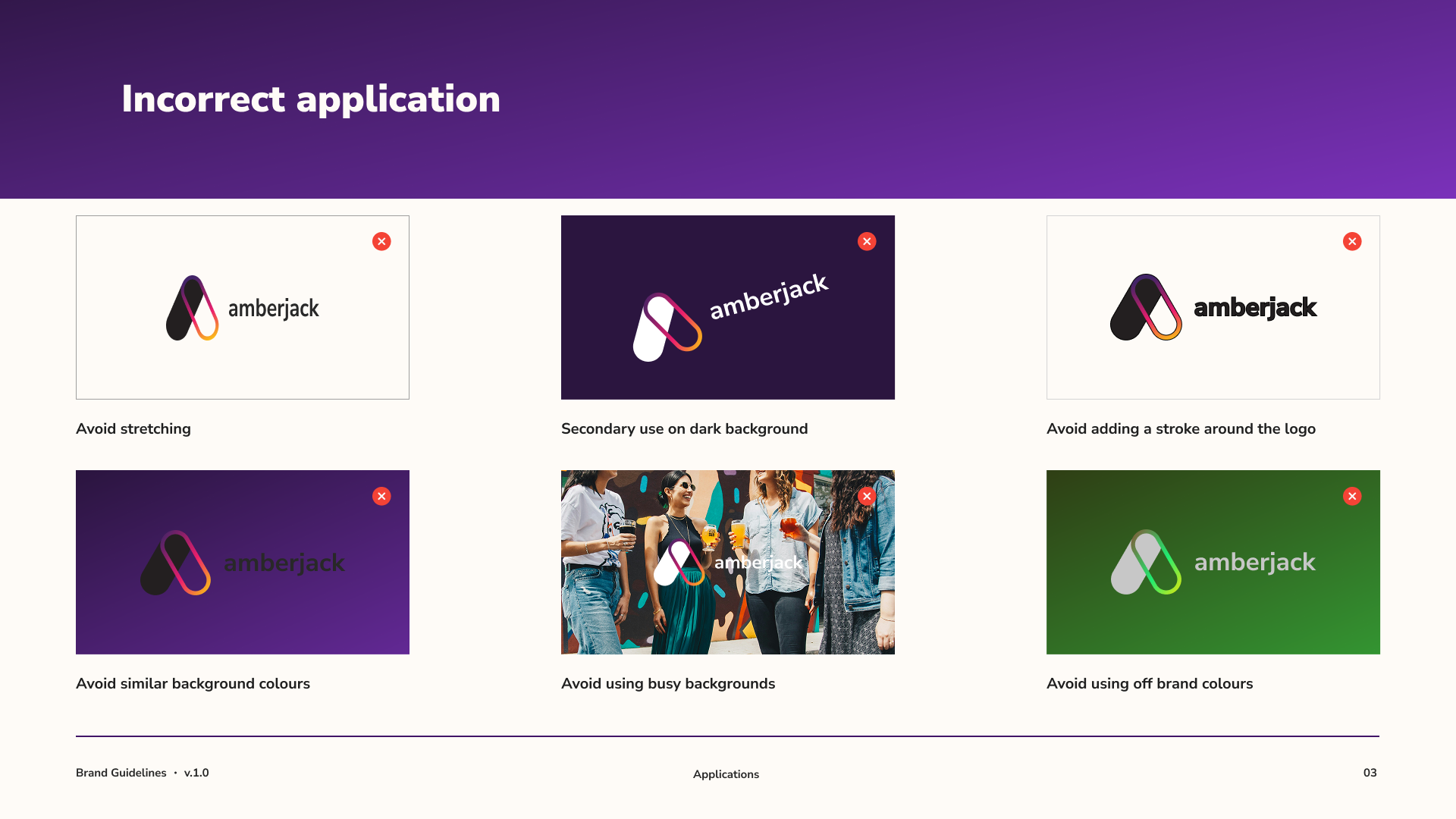Click red X icon on green off-brand example

[1352, 496]
